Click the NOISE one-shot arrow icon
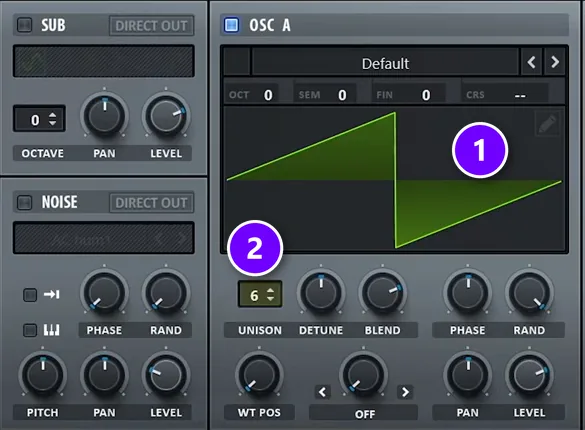Screen dimensions: 585x430 (x=51, y=295)
